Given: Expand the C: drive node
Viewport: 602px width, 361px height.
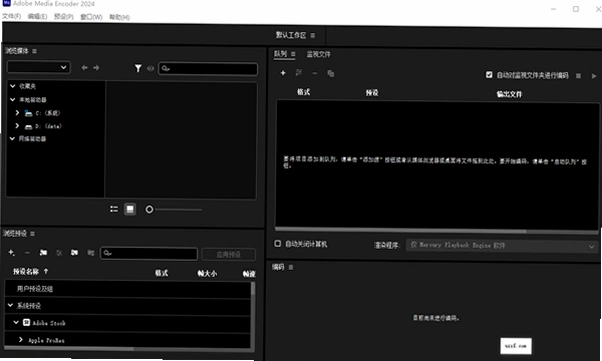Looking at the screenshot, I should pyautogui.click(x=17, y=113).
